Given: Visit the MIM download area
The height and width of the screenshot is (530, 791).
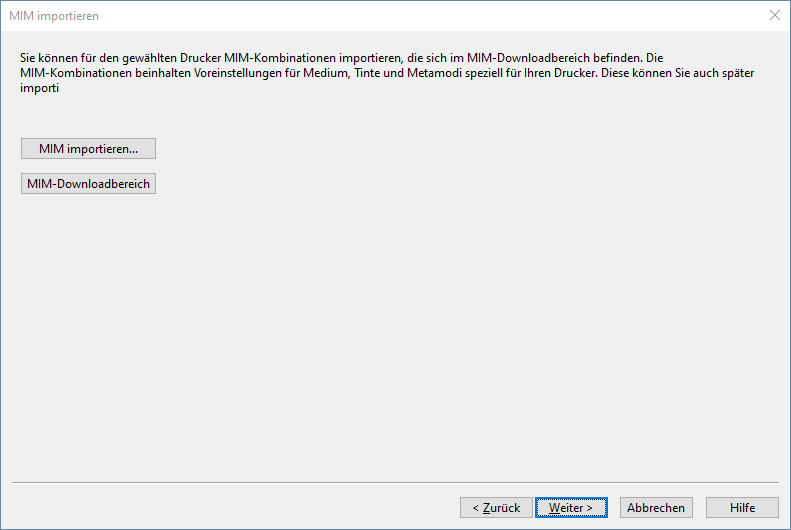Looking at the screenshot, I should [88, 184].
